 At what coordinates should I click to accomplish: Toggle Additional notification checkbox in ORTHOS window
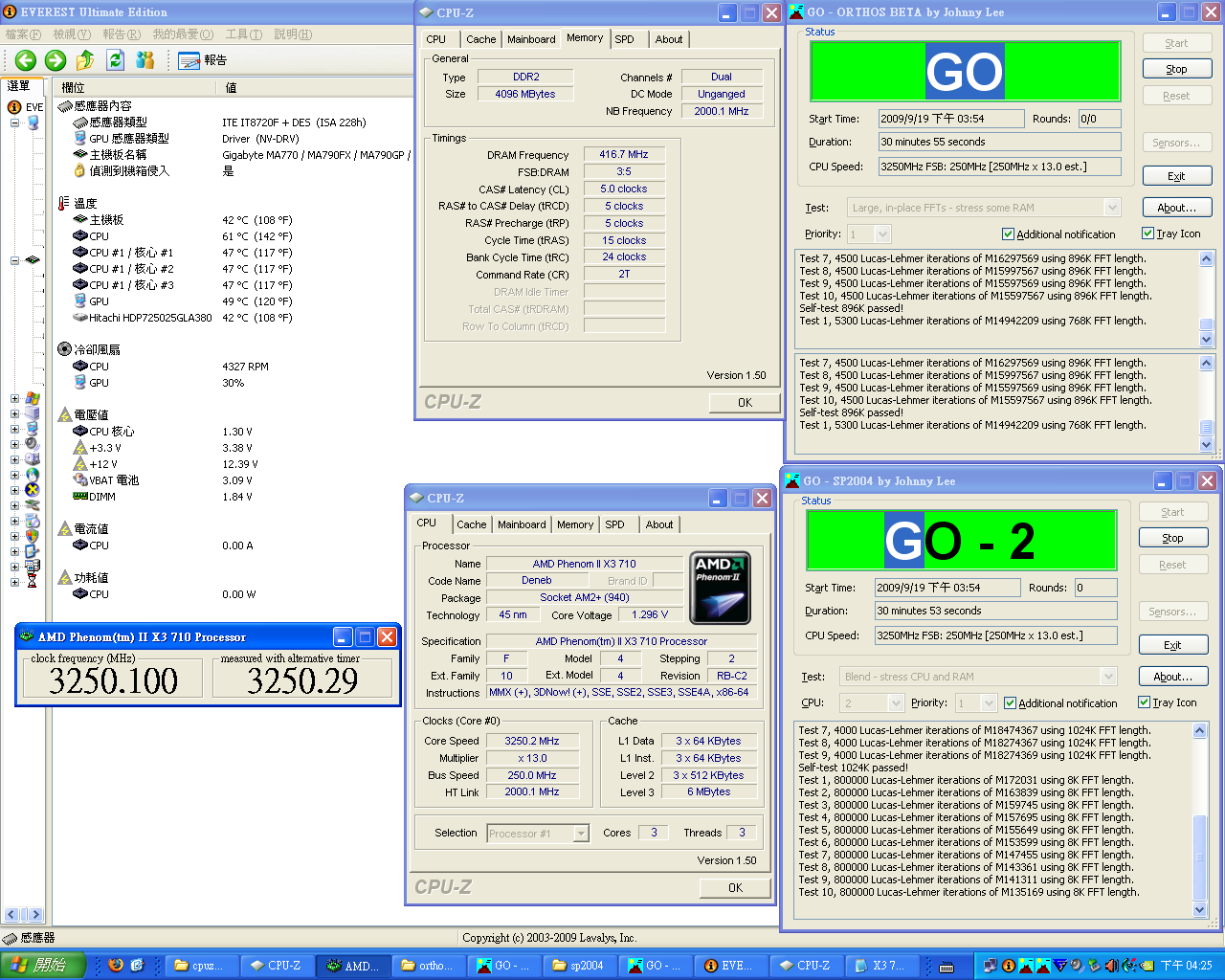1008,234
